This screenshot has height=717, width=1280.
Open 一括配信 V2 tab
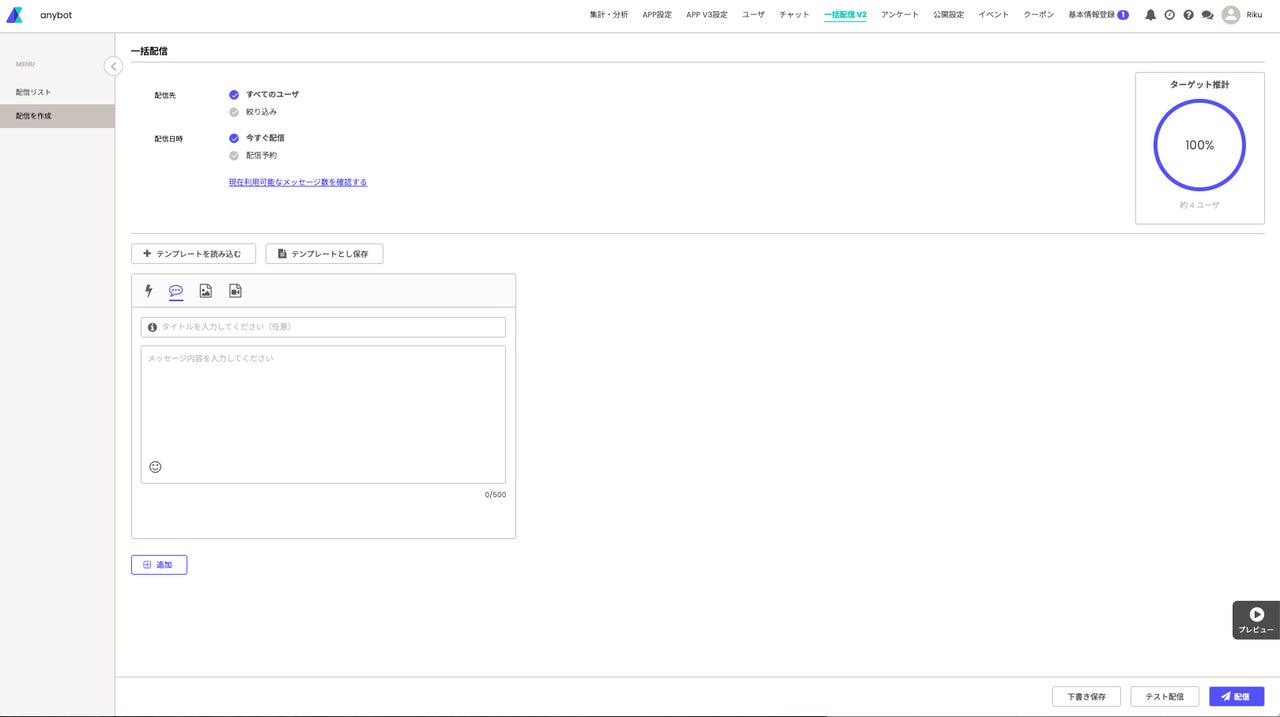845,15
